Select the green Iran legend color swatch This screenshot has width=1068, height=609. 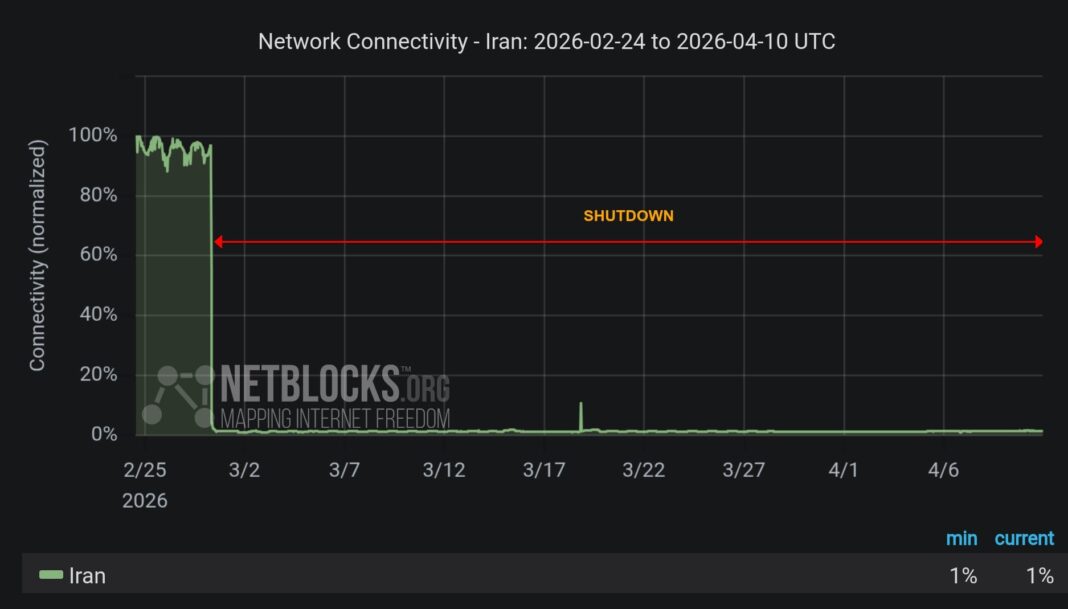pyautogui.click(x=51, y=575)
